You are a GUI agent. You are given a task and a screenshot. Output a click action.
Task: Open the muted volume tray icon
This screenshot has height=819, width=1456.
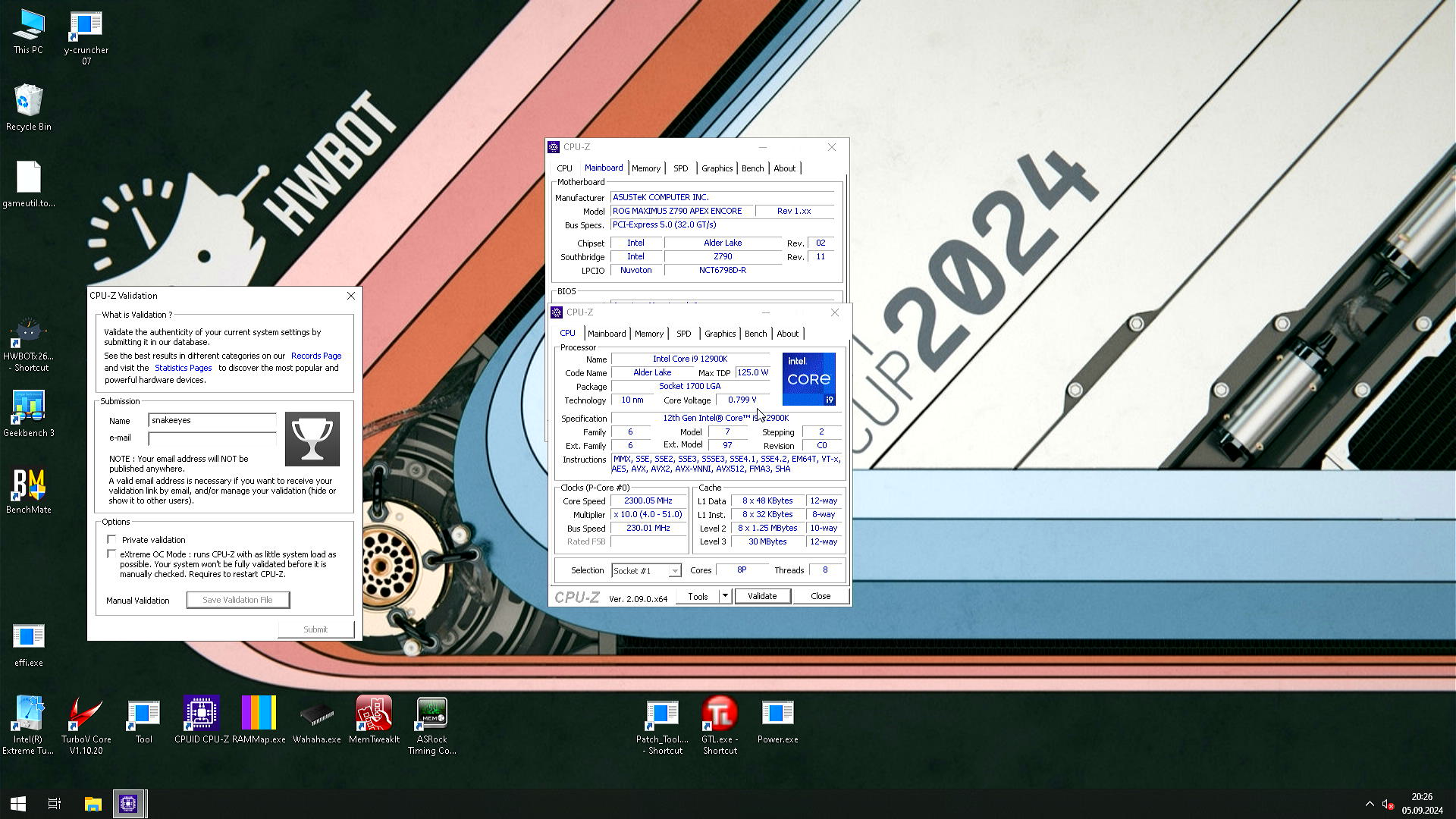(x=1389, y=804)
